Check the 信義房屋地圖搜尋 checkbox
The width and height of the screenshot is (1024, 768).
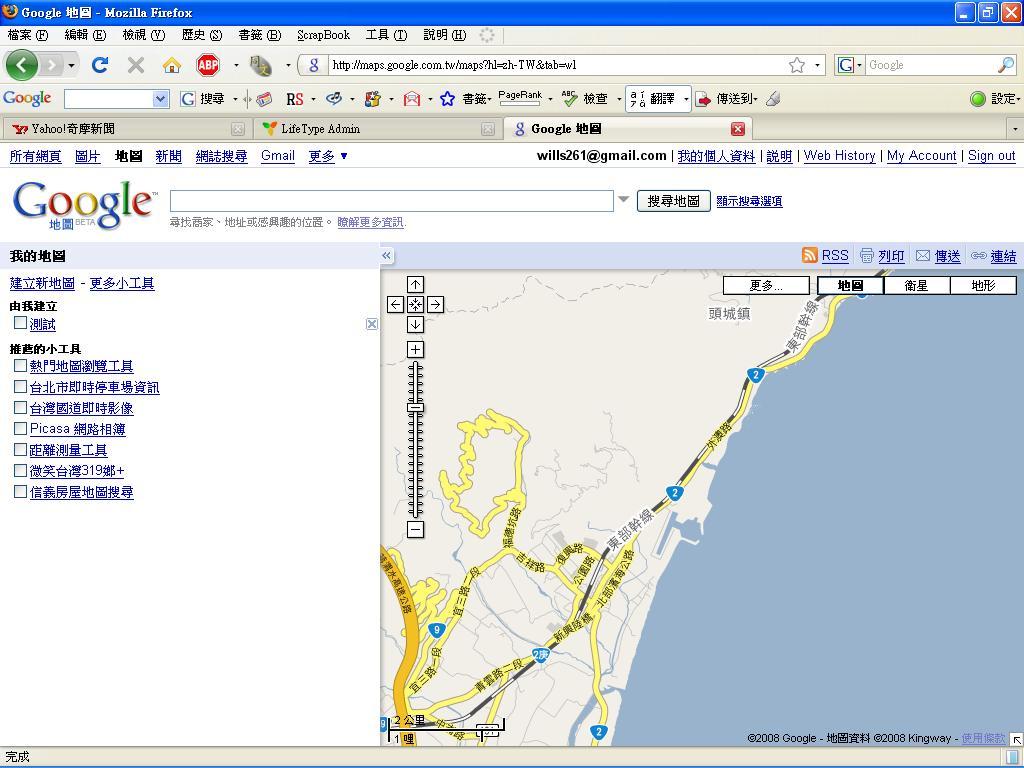[x=20, y=491]
